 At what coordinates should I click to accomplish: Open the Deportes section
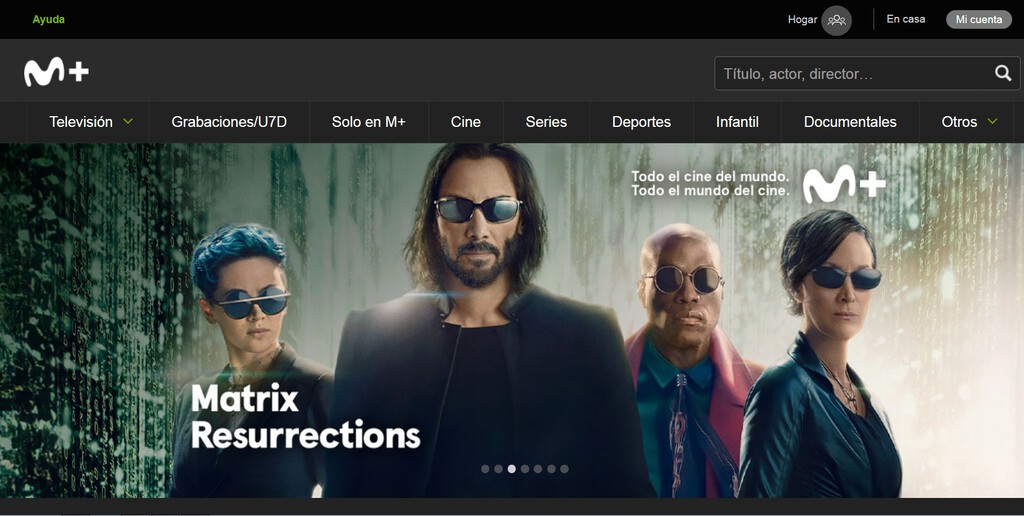641,122
